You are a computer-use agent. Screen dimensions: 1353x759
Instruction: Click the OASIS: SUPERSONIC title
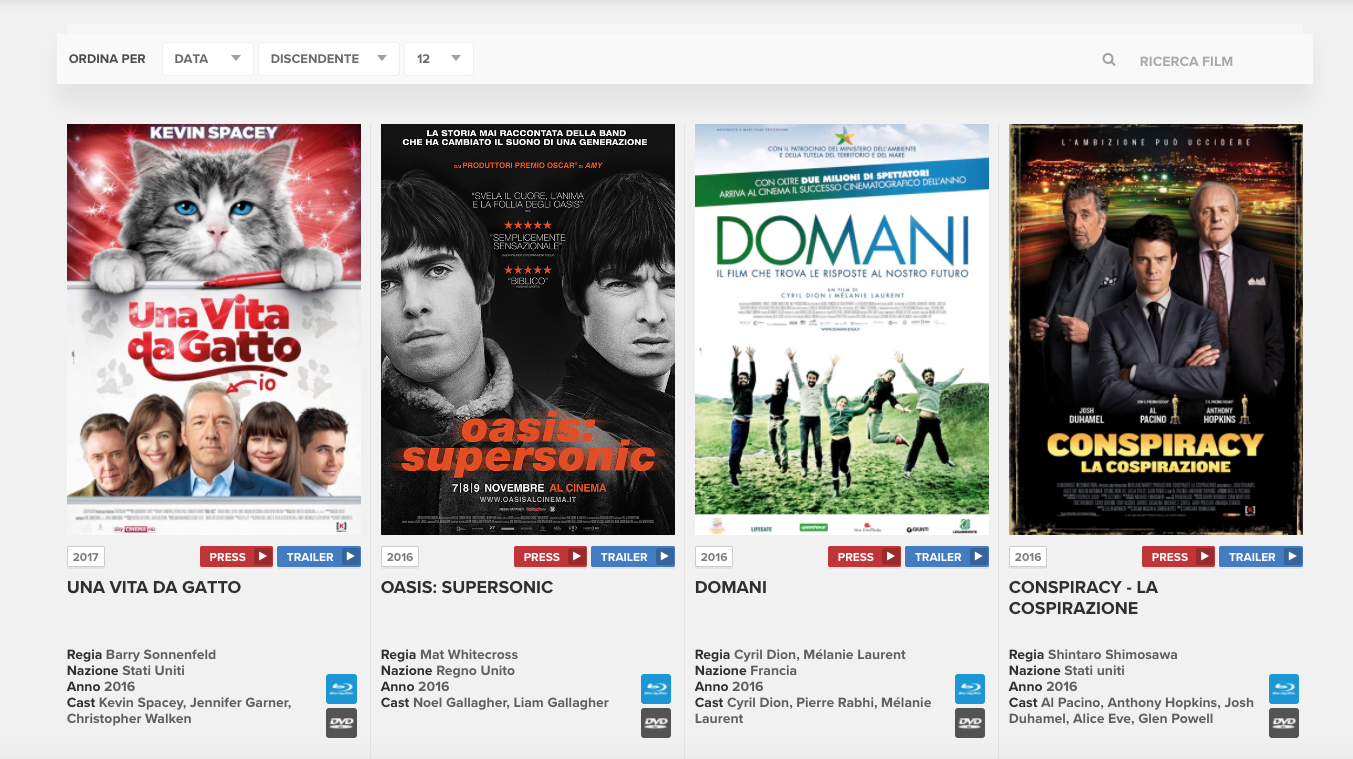click(x=467, y=588)
